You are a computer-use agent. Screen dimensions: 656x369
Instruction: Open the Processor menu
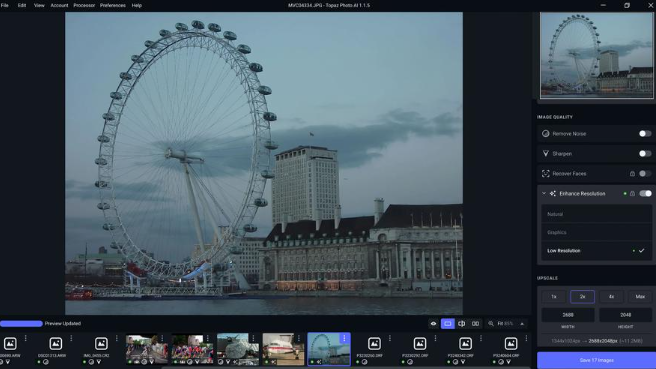click(x=84, y=5)
